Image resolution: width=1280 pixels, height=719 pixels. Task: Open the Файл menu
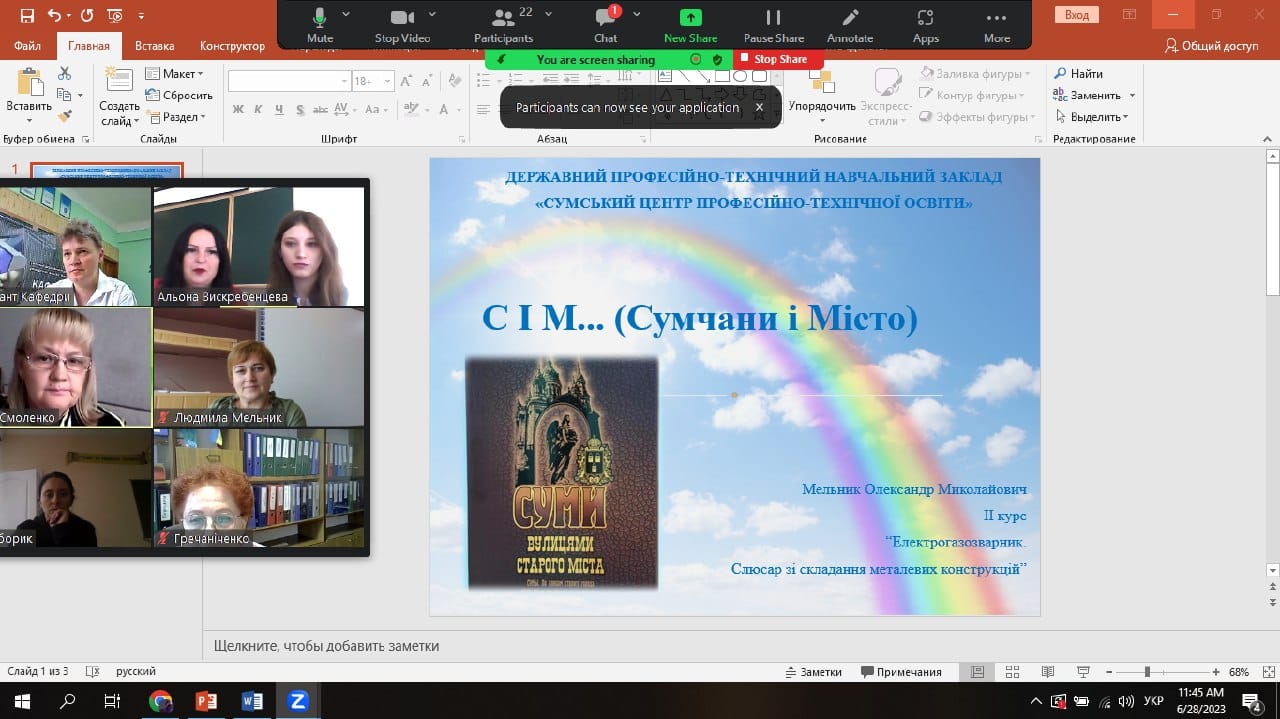click(28, 46)
